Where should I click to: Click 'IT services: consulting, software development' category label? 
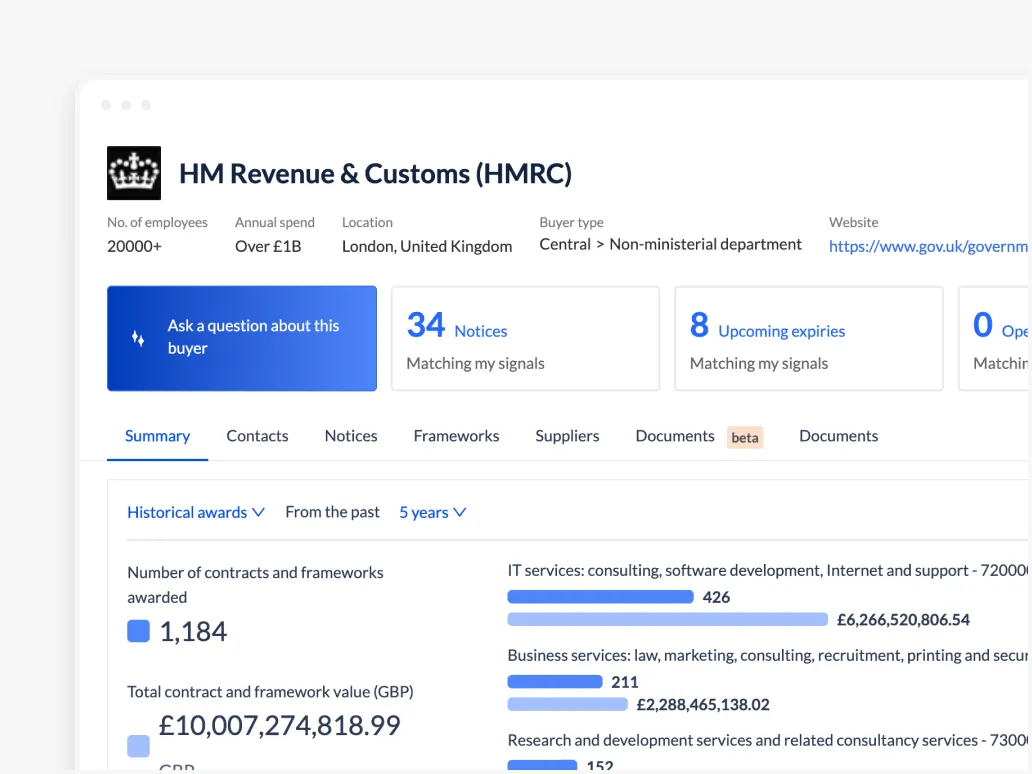point(767,570)
